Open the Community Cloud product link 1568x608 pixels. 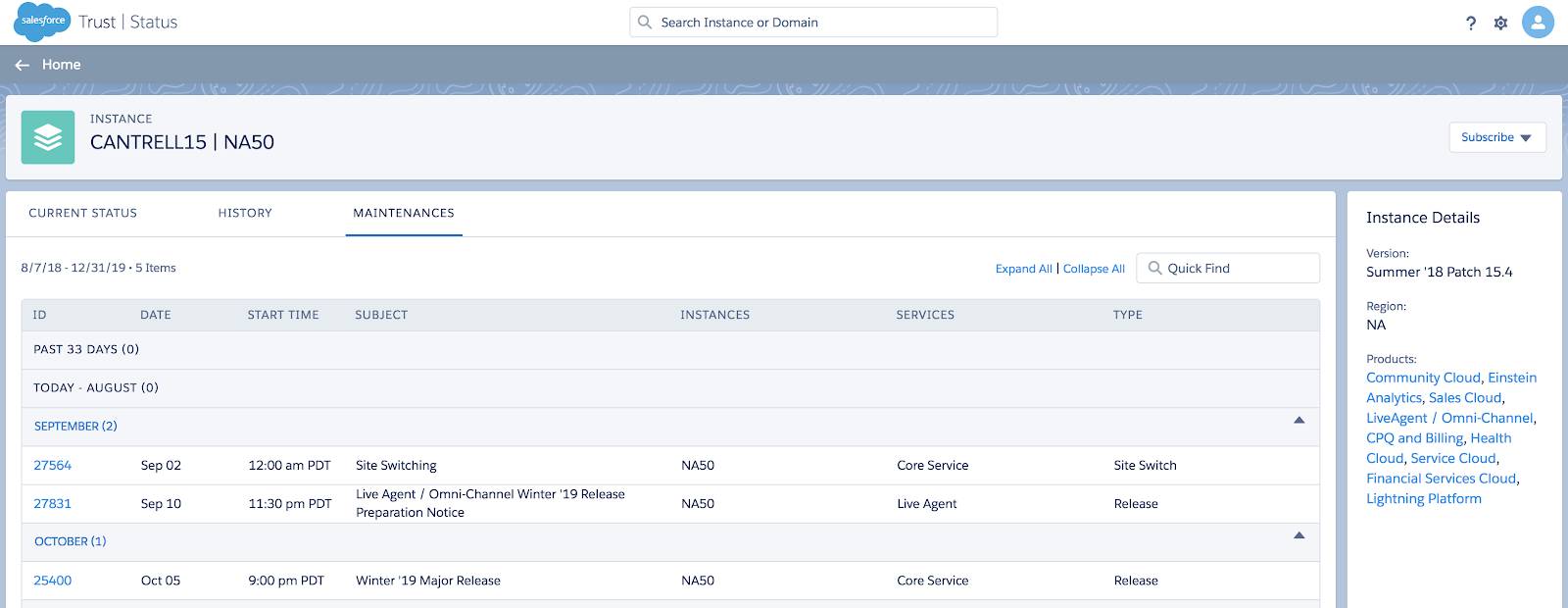tap(1423, 378)
